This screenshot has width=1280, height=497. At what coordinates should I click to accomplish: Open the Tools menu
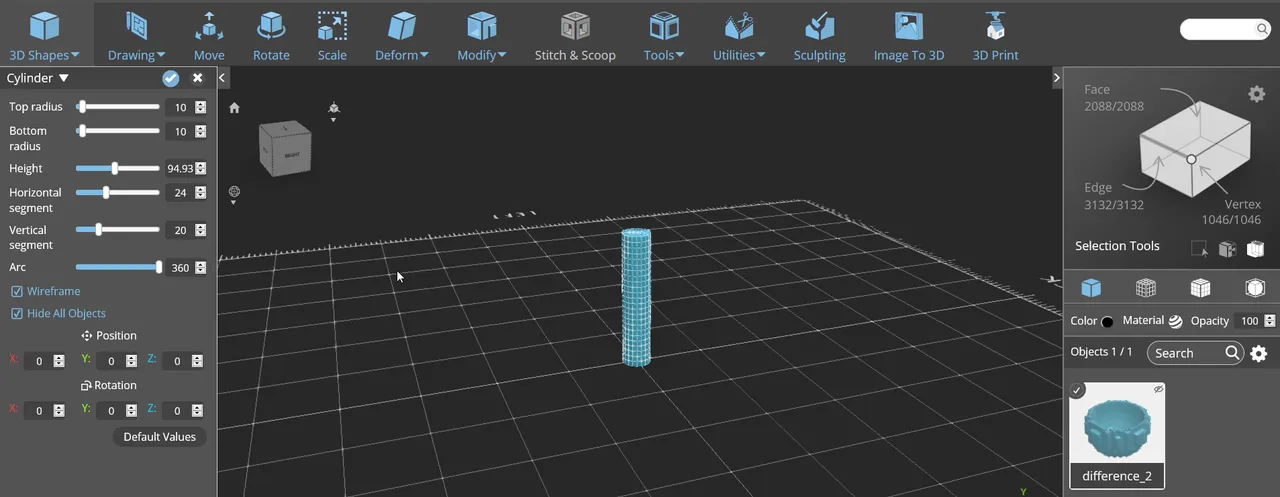[x=664, y=35]
